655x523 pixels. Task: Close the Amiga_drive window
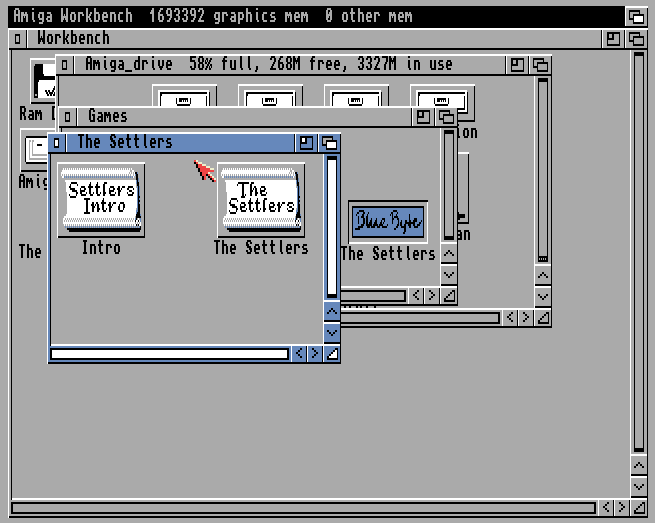click(x=64, y=65)
